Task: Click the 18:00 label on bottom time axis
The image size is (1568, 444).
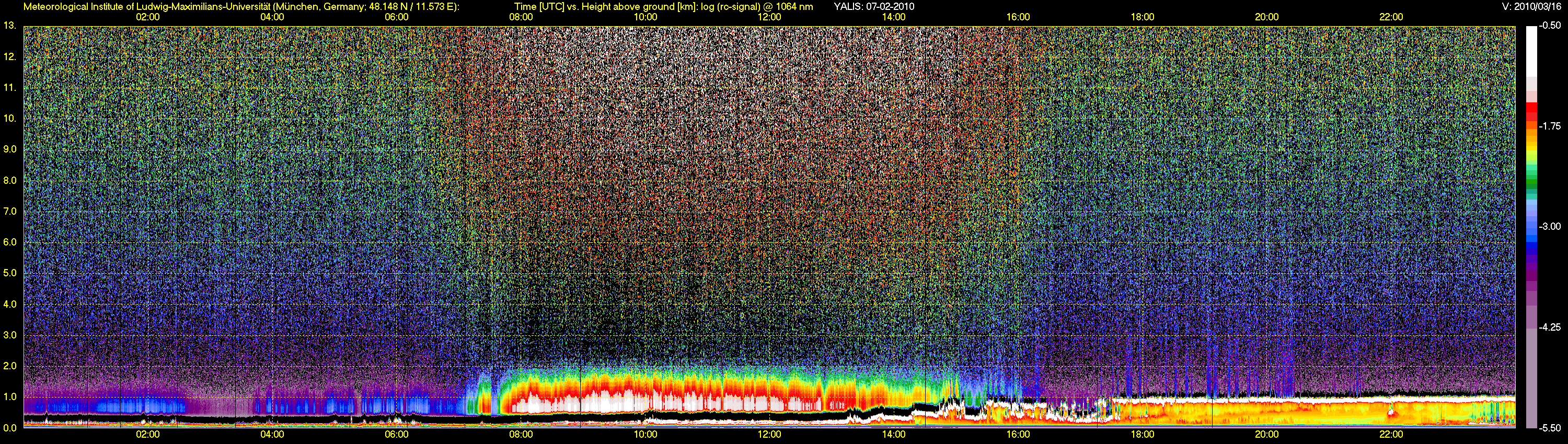Action: click(x=1143, y=434)
